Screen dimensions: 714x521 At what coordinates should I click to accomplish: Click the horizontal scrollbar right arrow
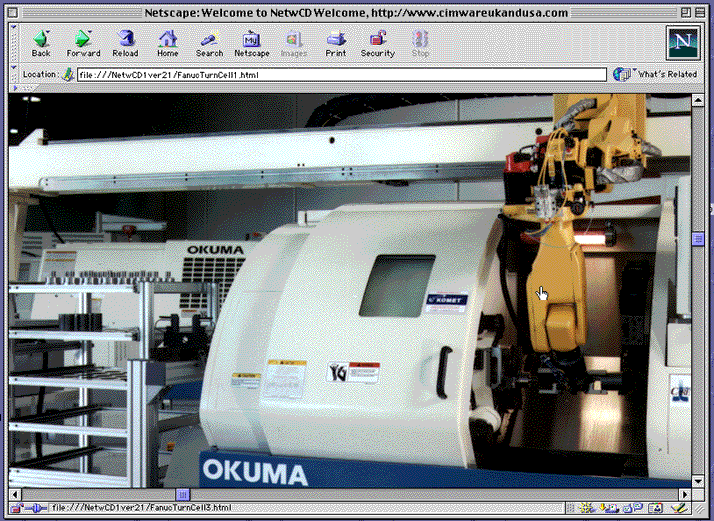pos(685,494)
